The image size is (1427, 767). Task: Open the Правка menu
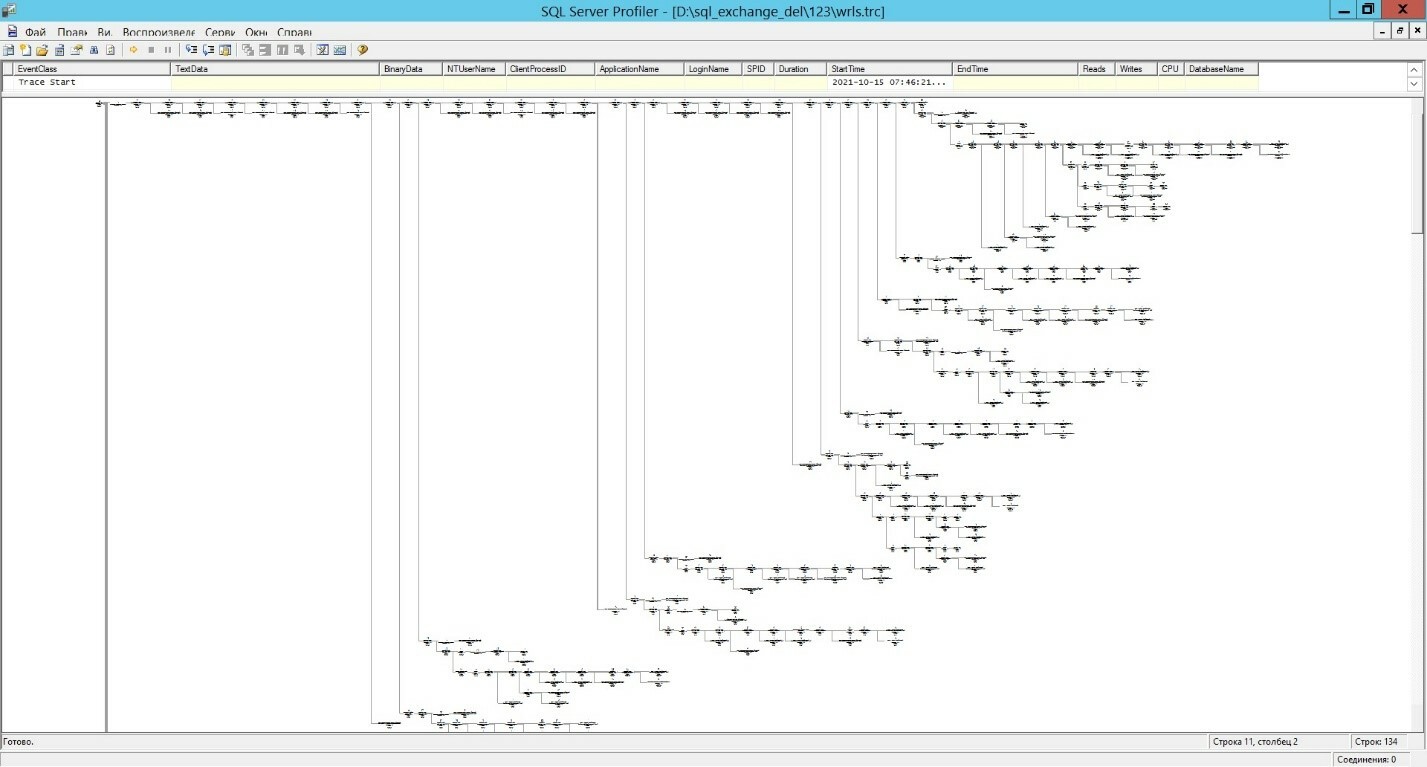tap(73, 32)
